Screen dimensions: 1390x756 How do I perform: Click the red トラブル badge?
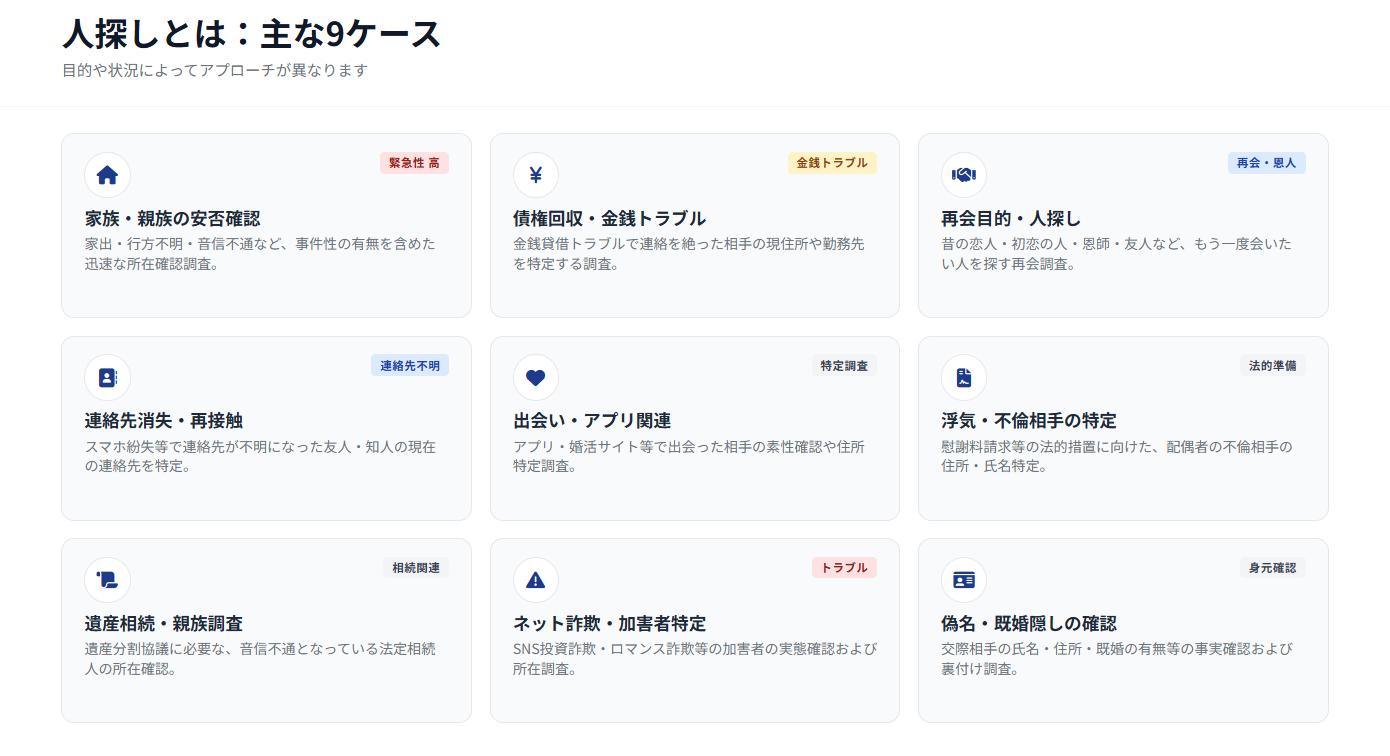pyautogui.click(x=844, y=568)
